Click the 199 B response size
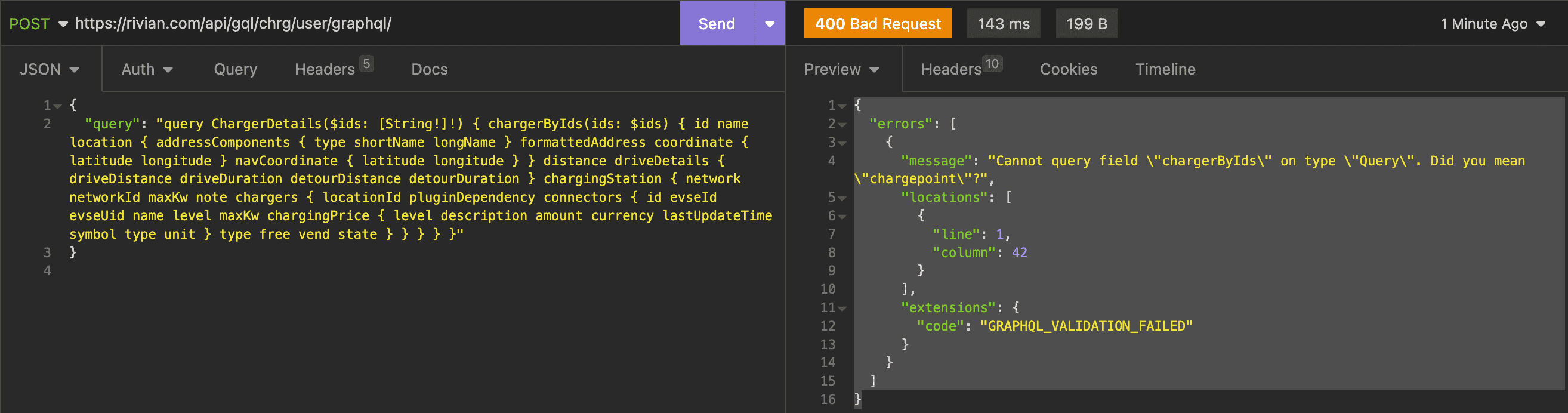The height and width of the screenshot is (413, 1568). pyautogui.click(x=1087, y=24)
